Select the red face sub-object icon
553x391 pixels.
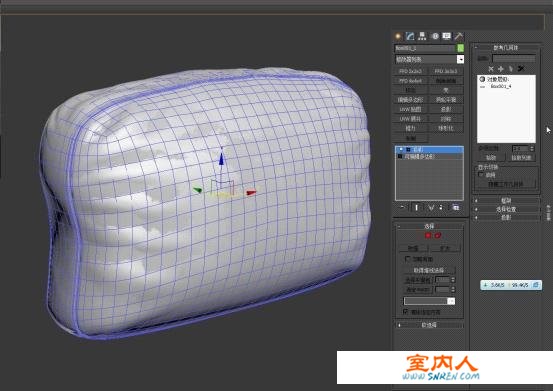click(438, 235)
